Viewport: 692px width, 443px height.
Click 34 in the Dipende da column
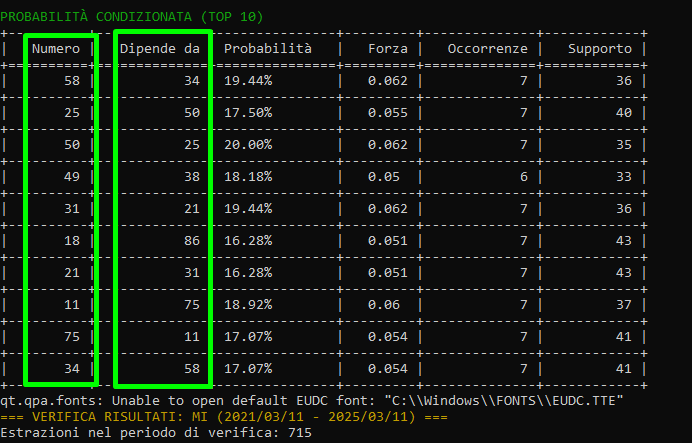192,81
